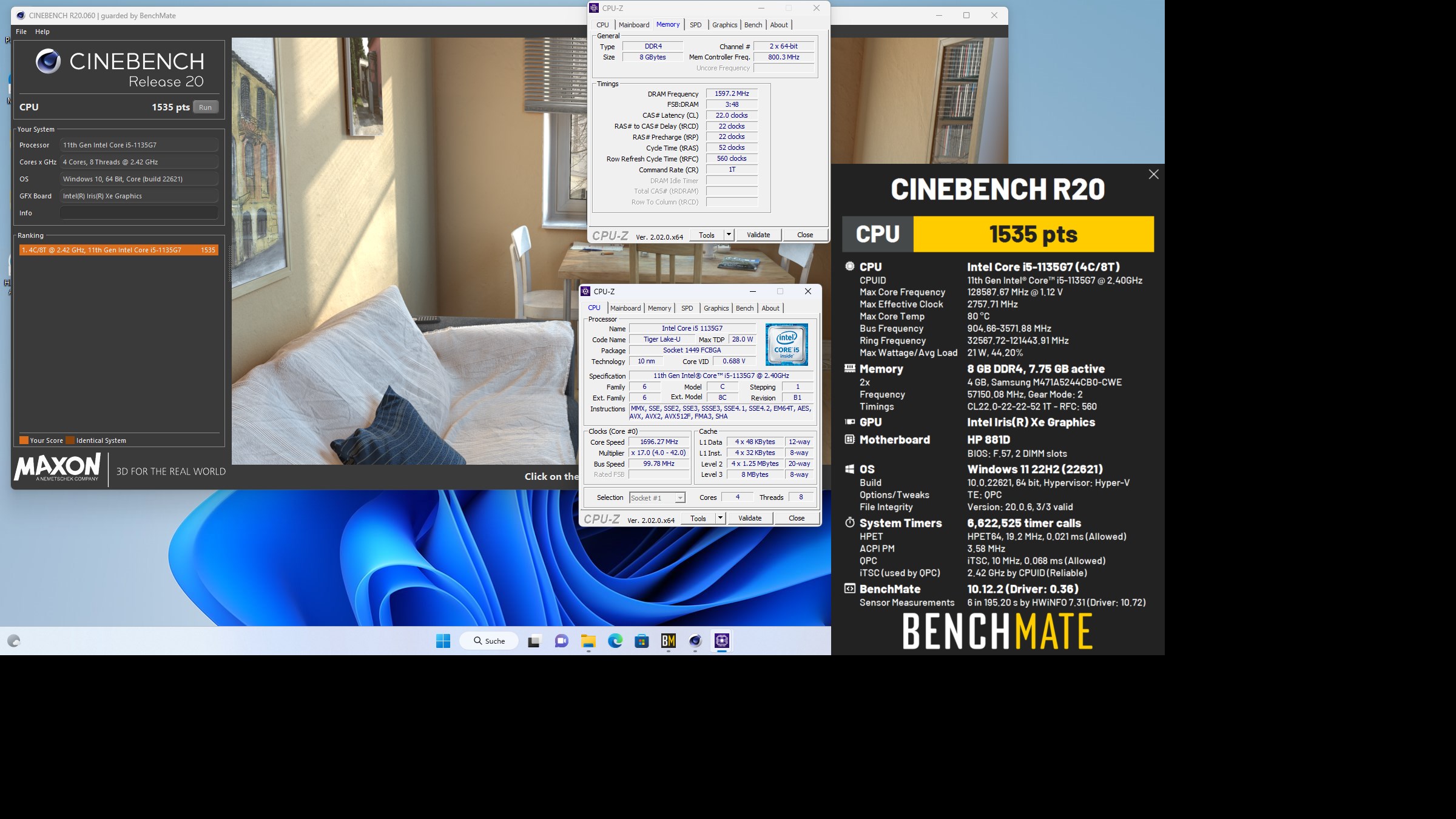Open the Help menu in Cinebench

pyautogui.click(x=42, y=32)
